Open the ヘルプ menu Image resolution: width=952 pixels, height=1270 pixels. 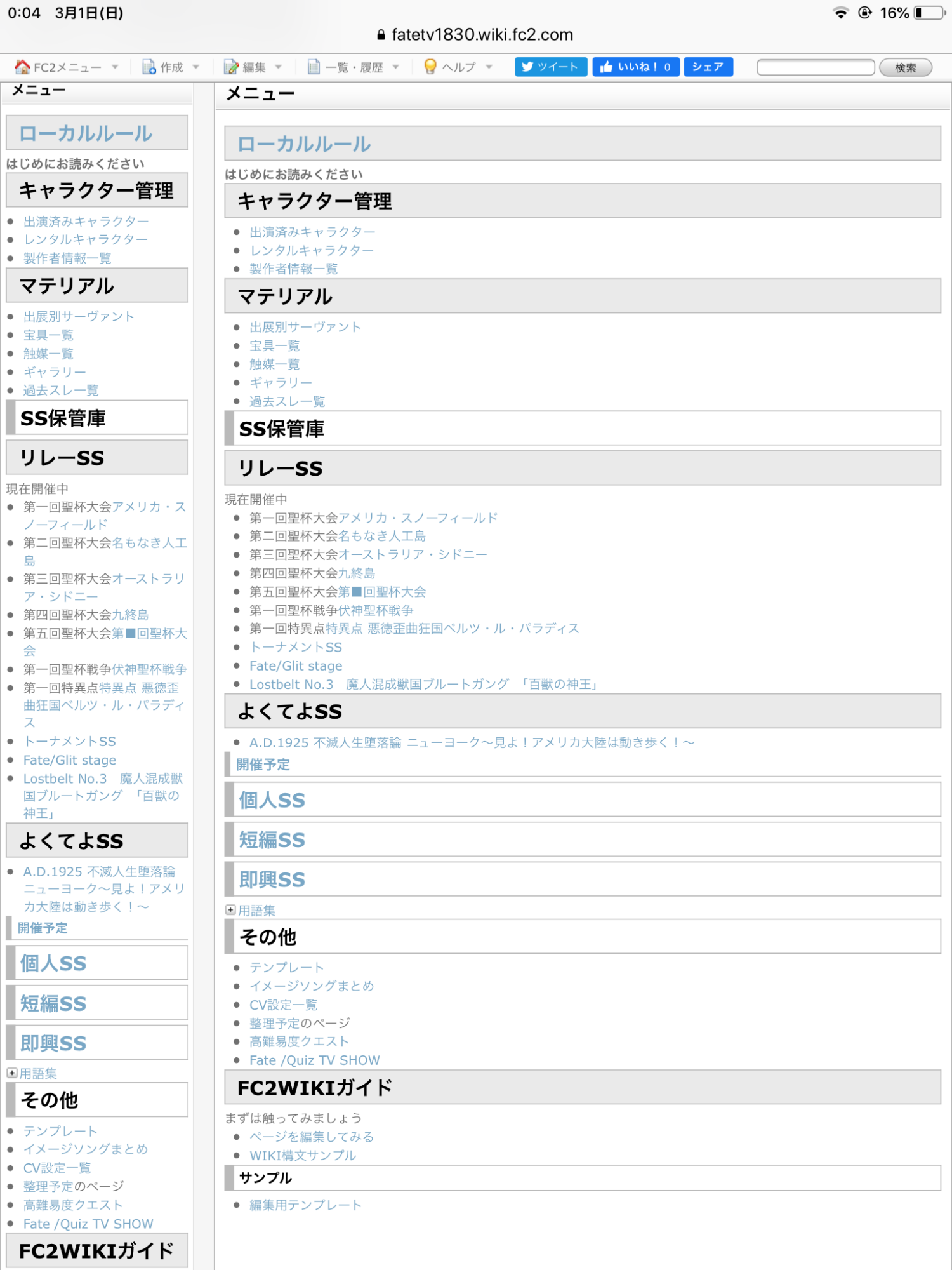tap(458, 67)
